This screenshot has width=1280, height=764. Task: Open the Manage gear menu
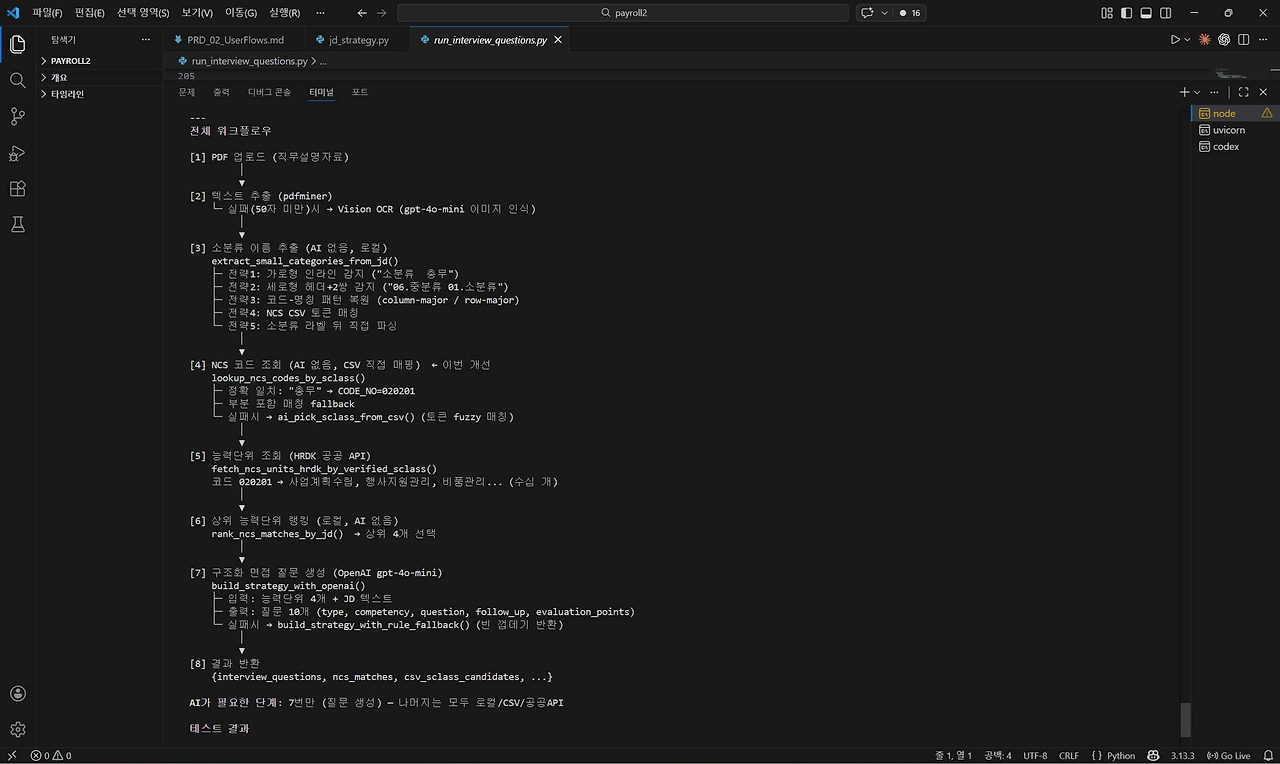pyautogui.click(x=17, y=730)
